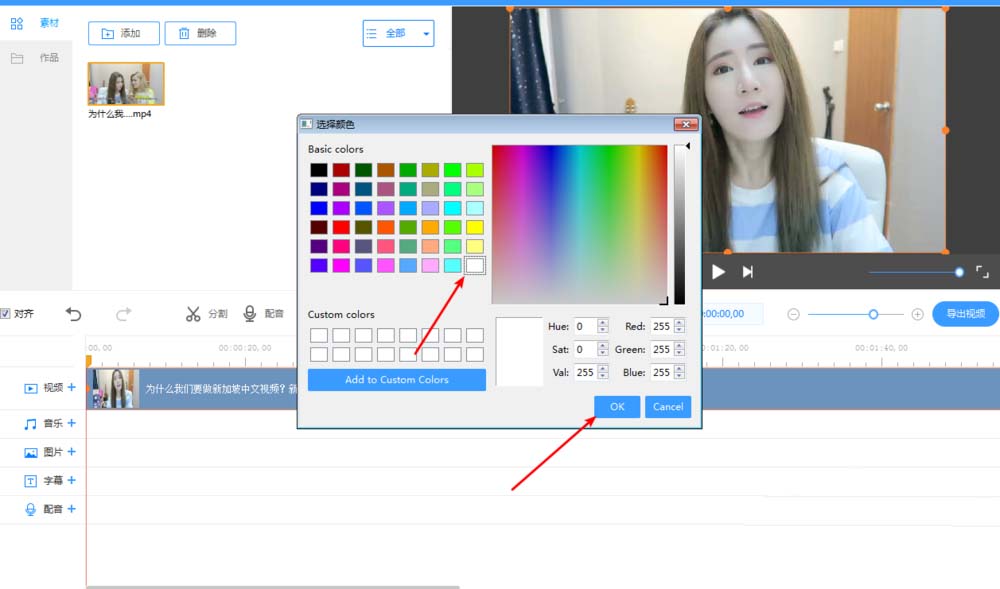1000x589 pixels.
Task: Click timeline zoom out minus icon
Action: [793, 314]
